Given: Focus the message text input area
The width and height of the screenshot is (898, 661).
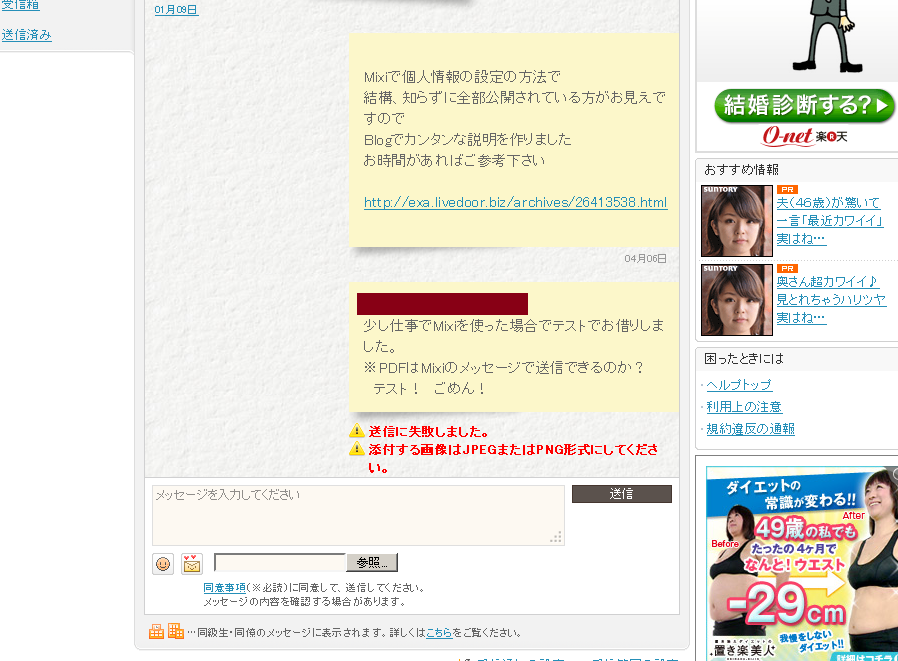Looking at the screenshot, I should 358,515.
